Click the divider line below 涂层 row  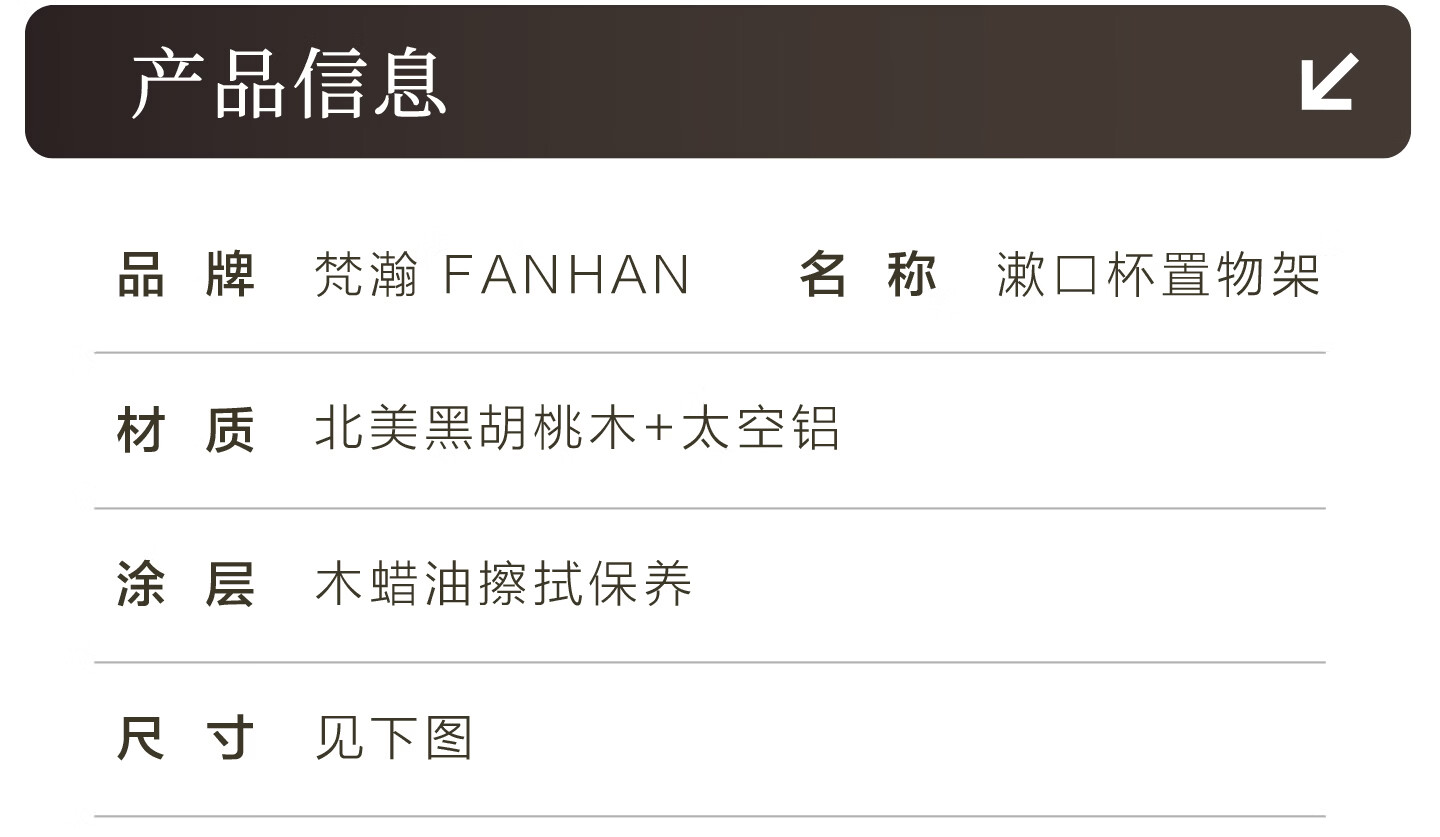[710, 662]
